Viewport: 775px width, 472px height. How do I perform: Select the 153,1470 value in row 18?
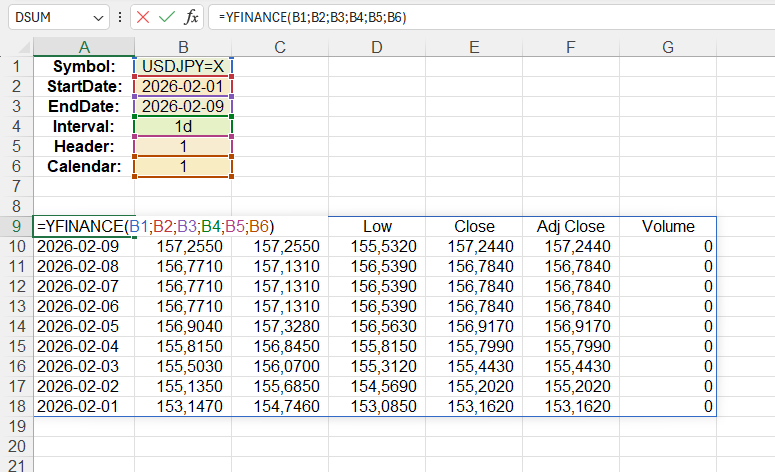pyautogui.click(x=183, y=406)
